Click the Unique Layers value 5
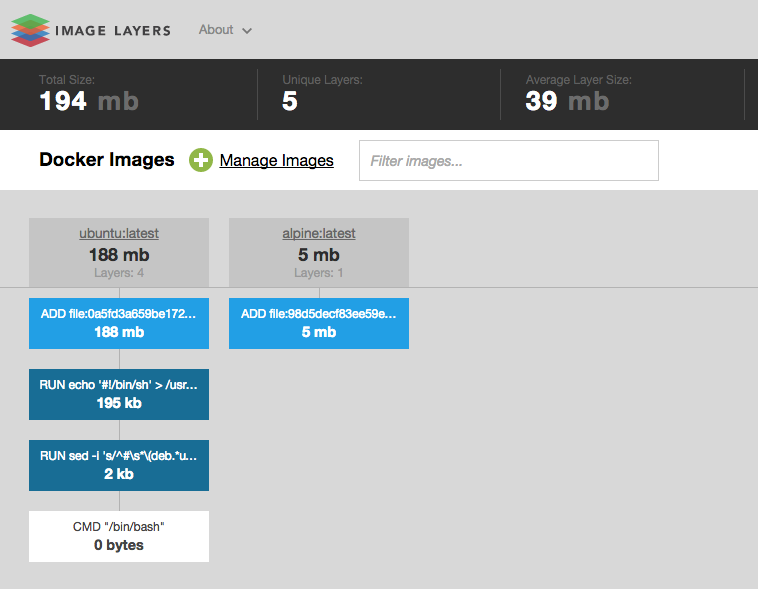 point(290,101)
